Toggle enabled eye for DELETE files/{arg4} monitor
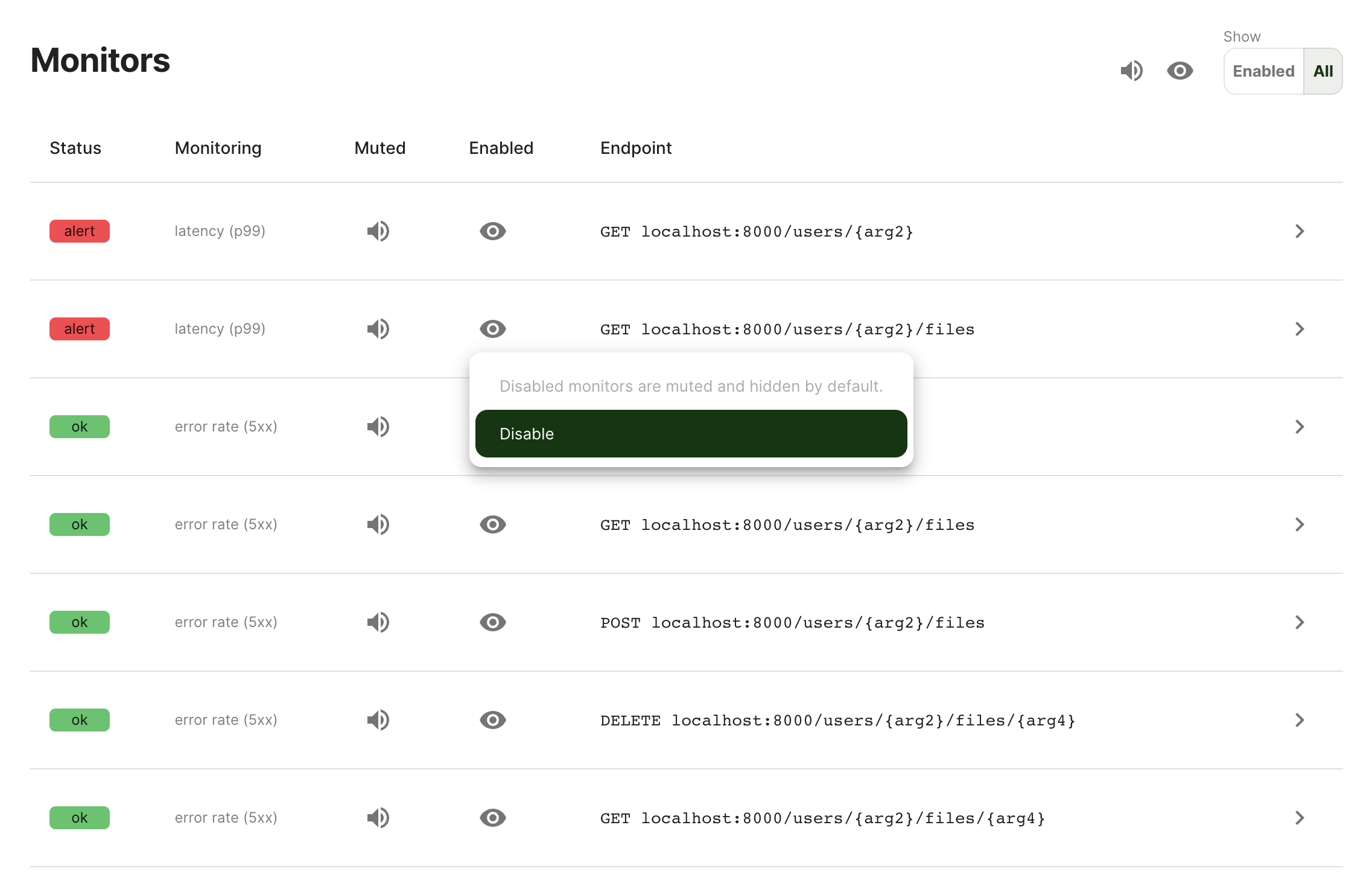Viewport: 1372px width, 892px height. [x=492, y=720]
